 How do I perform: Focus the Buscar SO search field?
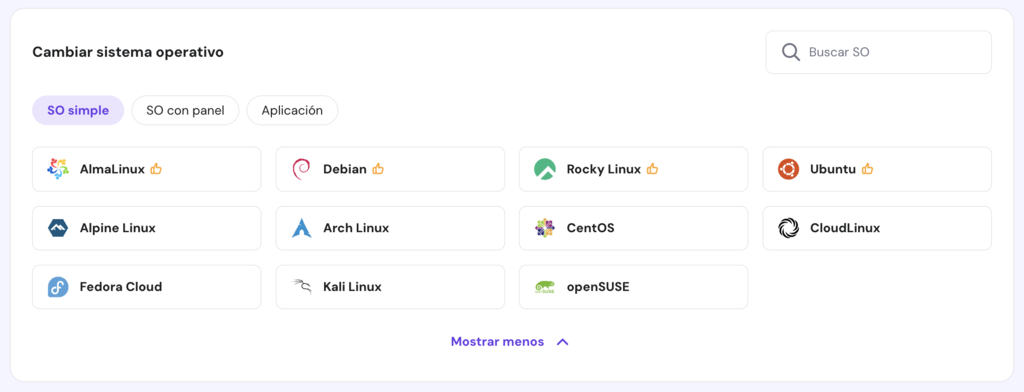pyautogui.click(x=878, y=52)
